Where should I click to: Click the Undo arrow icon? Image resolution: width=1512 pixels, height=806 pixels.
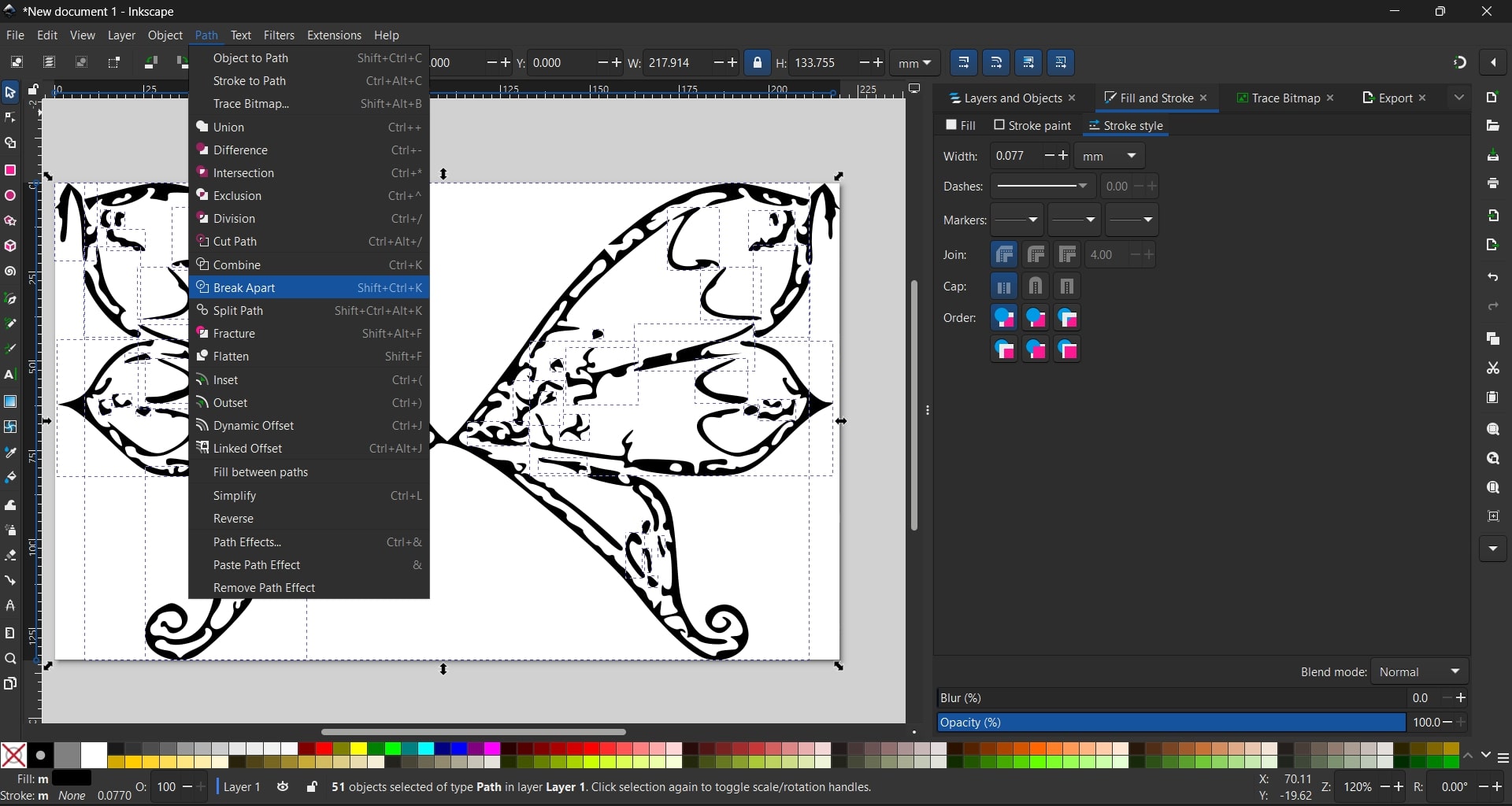[1493, 277]
